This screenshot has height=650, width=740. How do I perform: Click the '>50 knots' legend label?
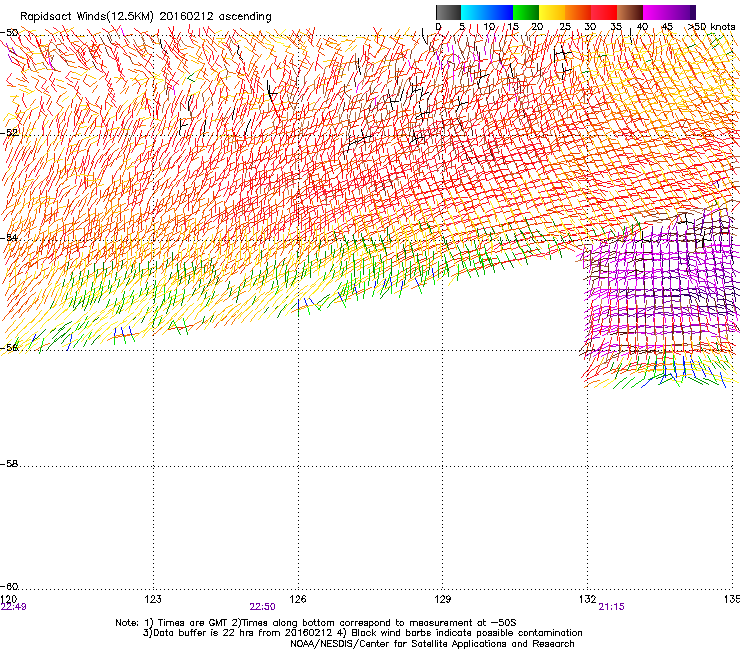pyautogui.click(x=712, y=27)
